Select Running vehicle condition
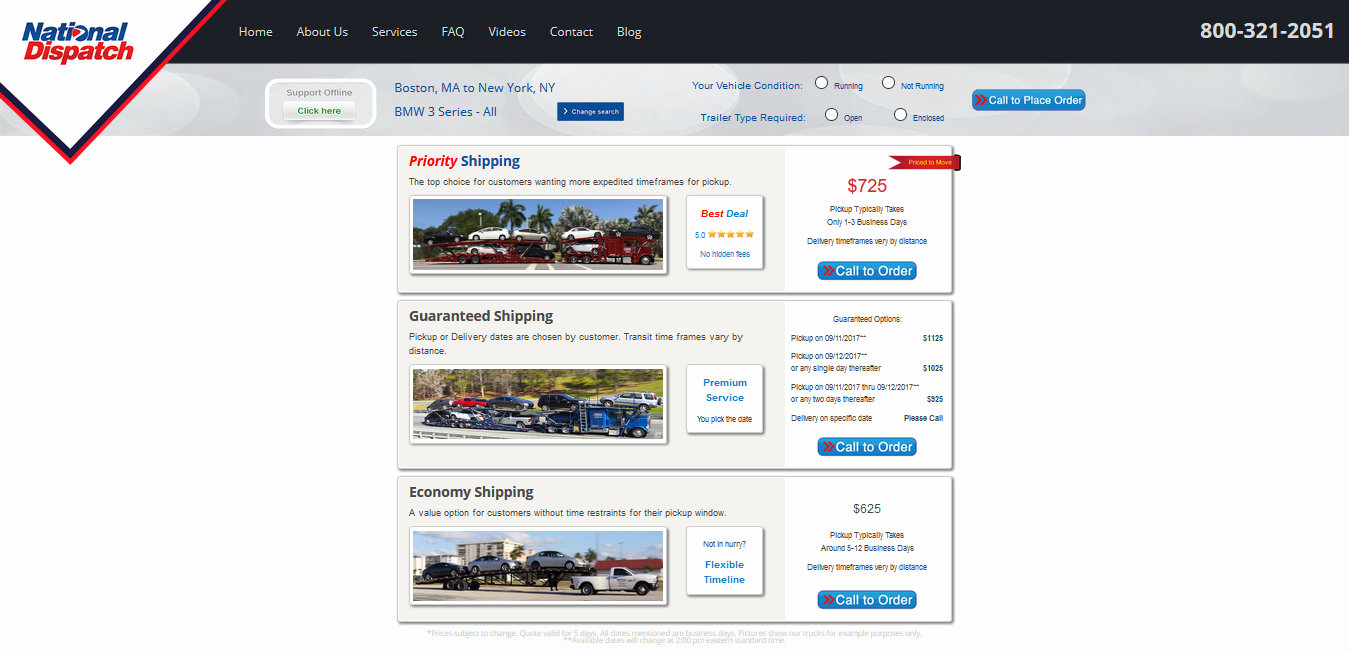The height and width of the screenshot is (651, 1350). (x=821, y=83)
